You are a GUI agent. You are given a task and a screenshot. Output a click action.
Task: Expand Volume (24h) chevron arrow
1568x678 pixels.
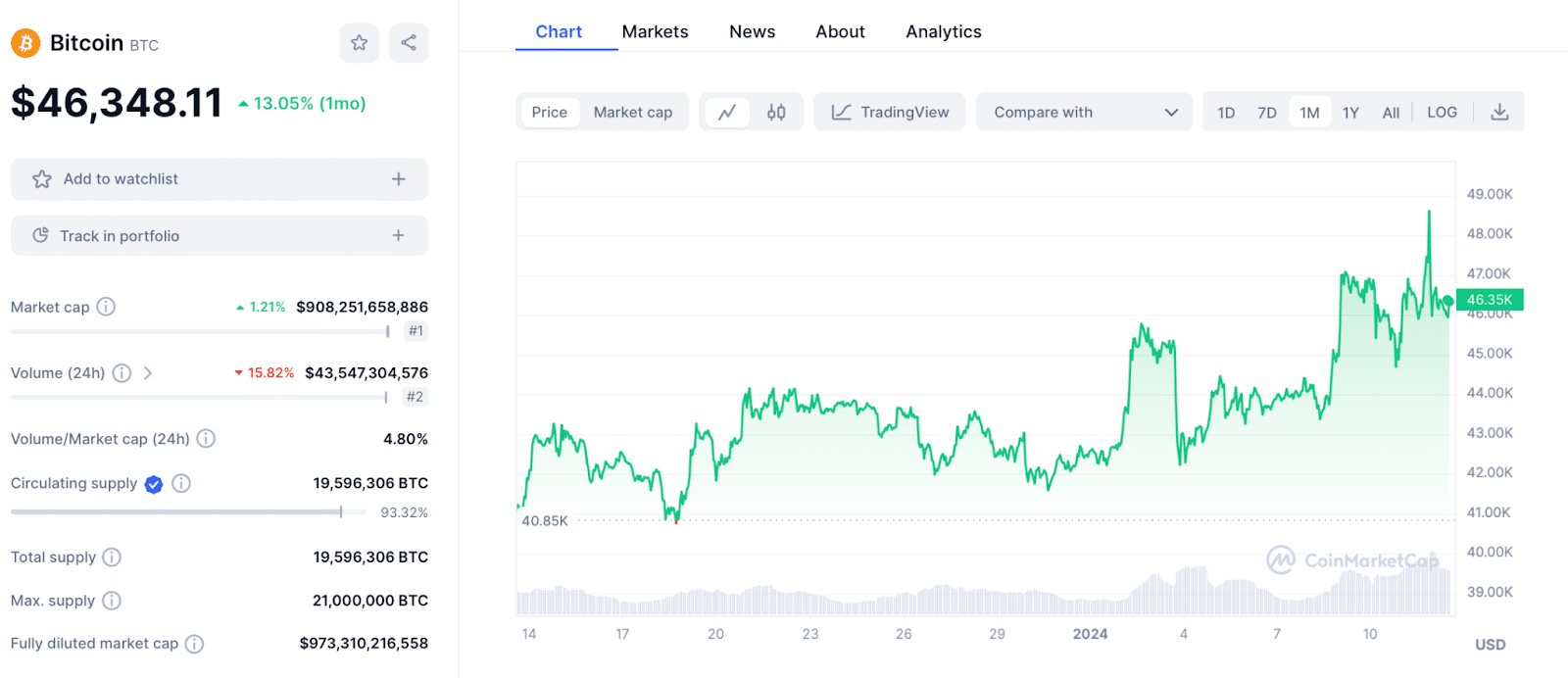(148, 373)
